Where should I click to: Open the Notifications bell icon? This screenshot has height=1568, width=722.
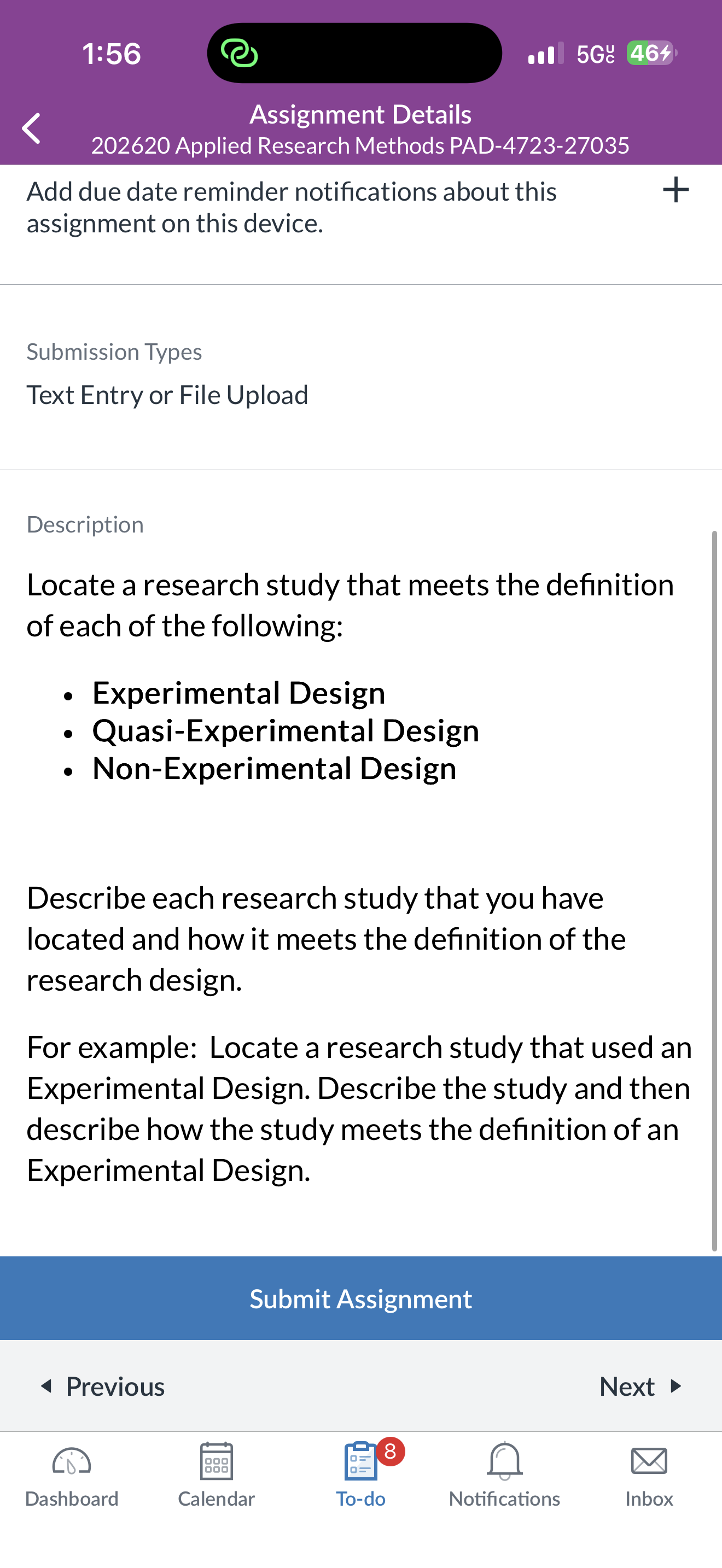click(505, 1461)
